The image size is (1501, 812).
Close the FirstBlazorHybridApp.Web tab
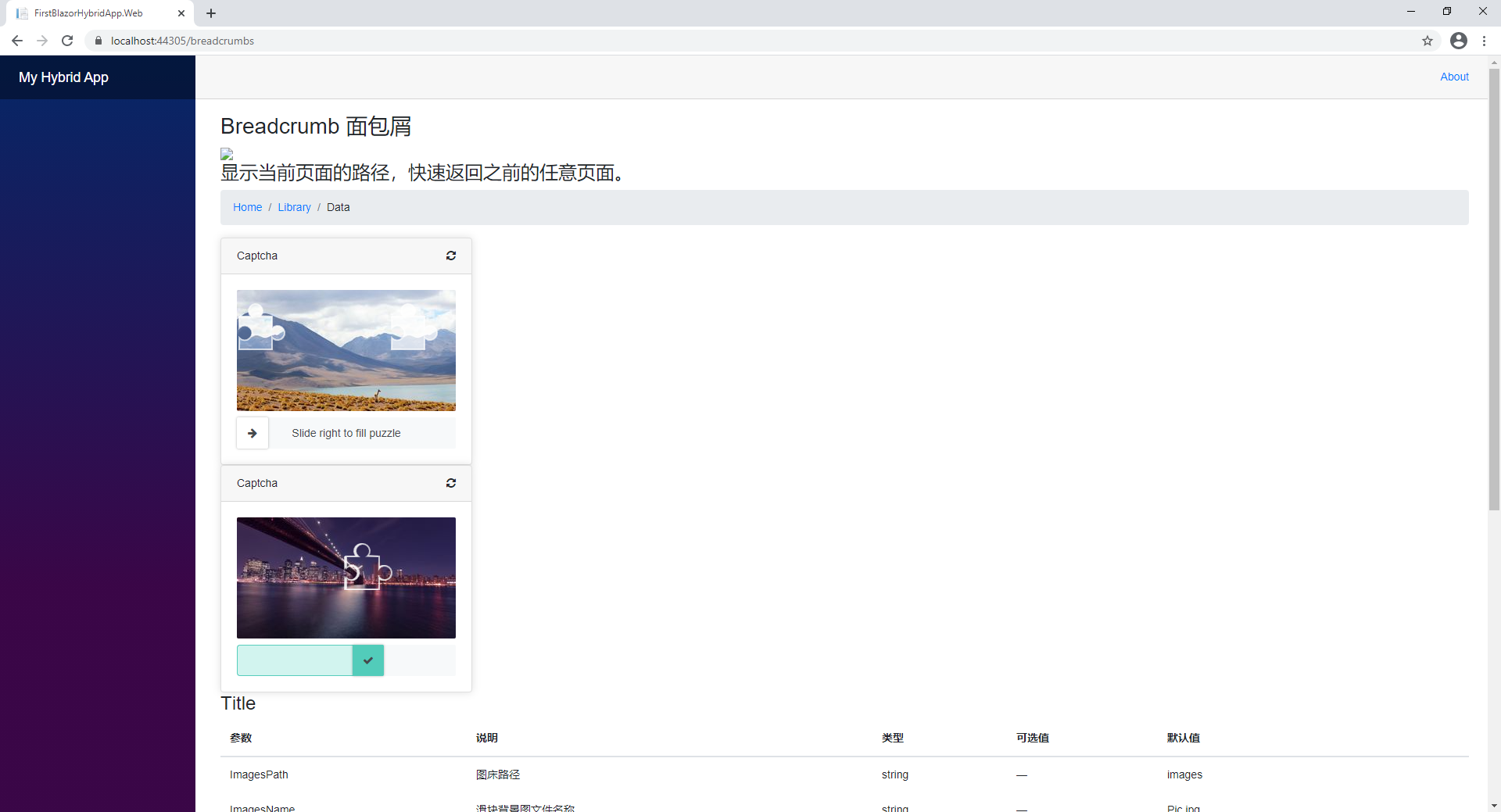pyautogui.click(x=181, y=13)
